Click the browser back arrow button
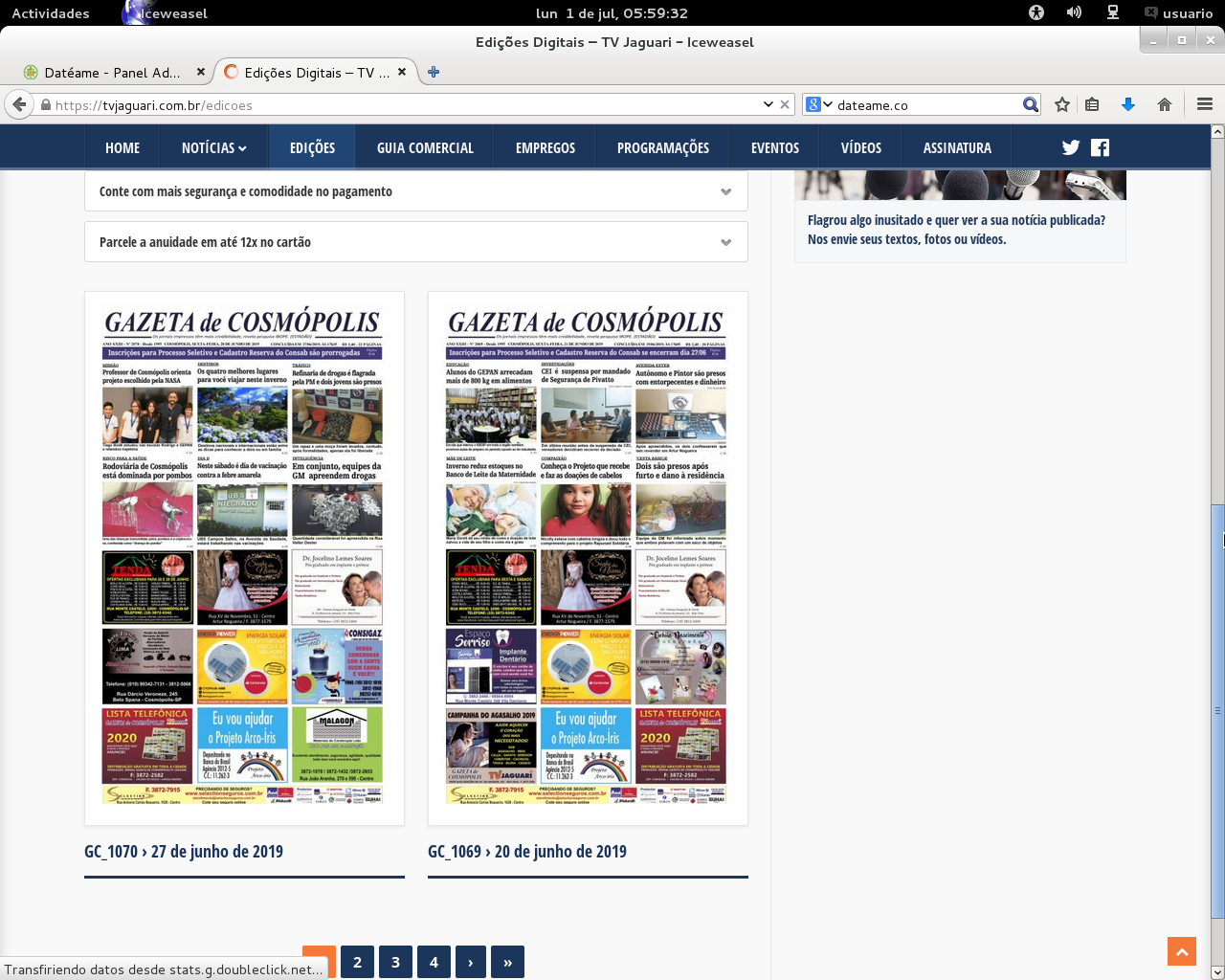 tap(19, 104)
